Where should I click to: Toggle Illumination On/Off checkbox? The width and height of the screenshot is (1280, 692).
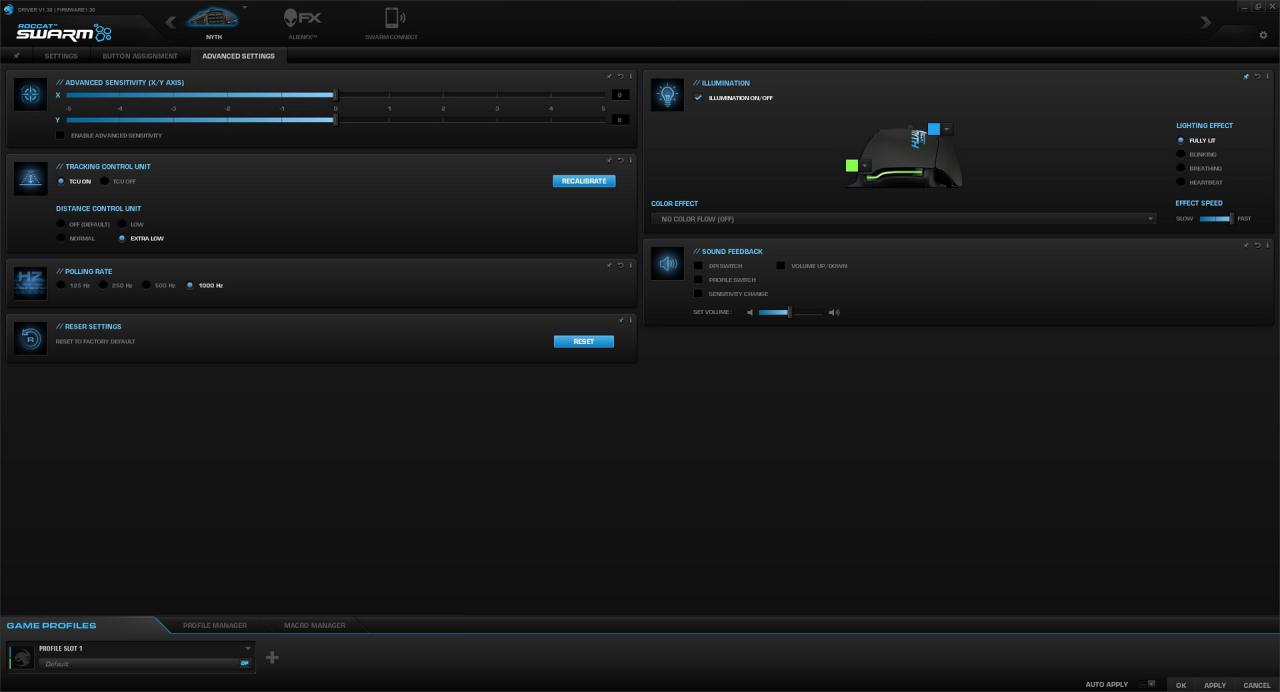point(698,98)
